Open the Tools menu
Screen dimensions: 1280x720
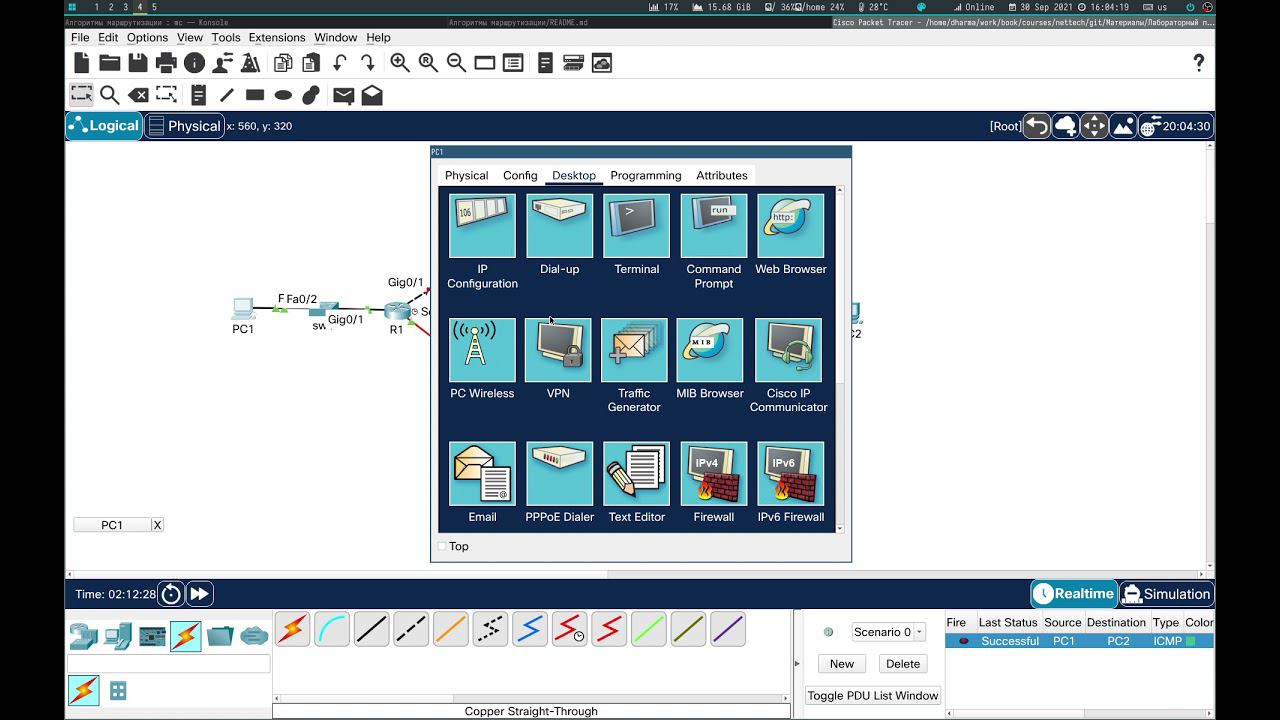click(226, 38)
